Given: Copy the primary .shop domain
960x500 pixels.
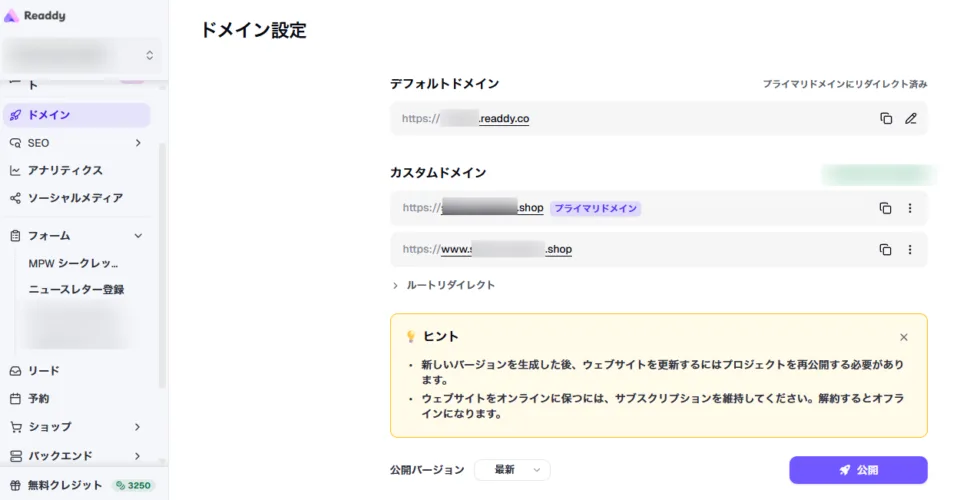Looking at the screenshot, I should coord(885,209).
